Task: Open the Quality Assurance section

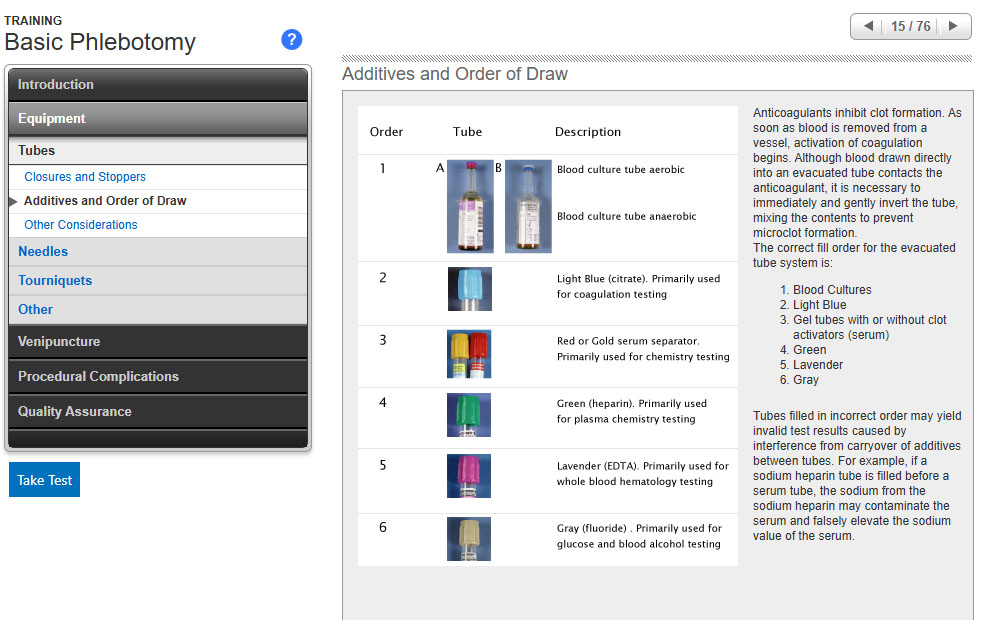Action: pyautogui.click(x=159, y=412)
